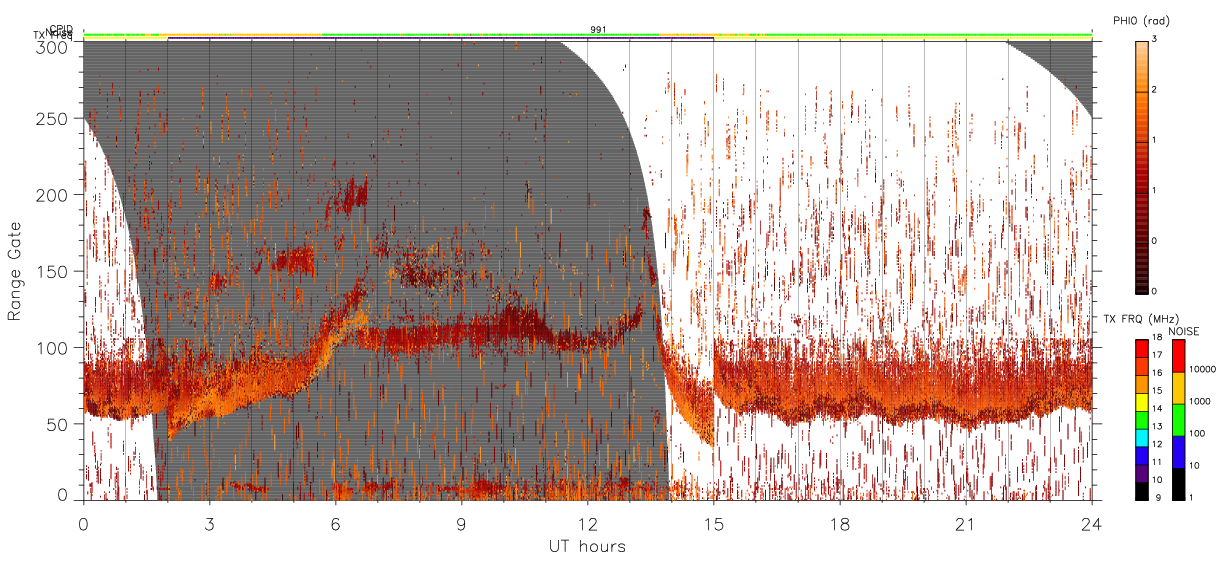
Task: Click the 13 label on TX FRQ legend
Action: click(x=1159, y=426)
